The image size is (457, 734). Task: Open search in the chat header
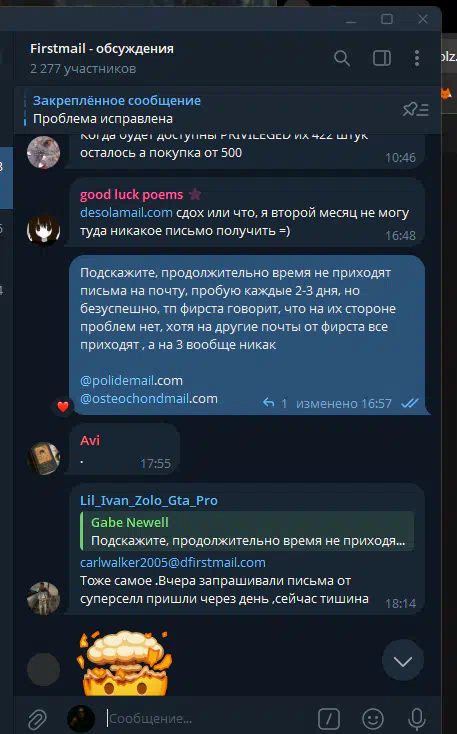342,59
